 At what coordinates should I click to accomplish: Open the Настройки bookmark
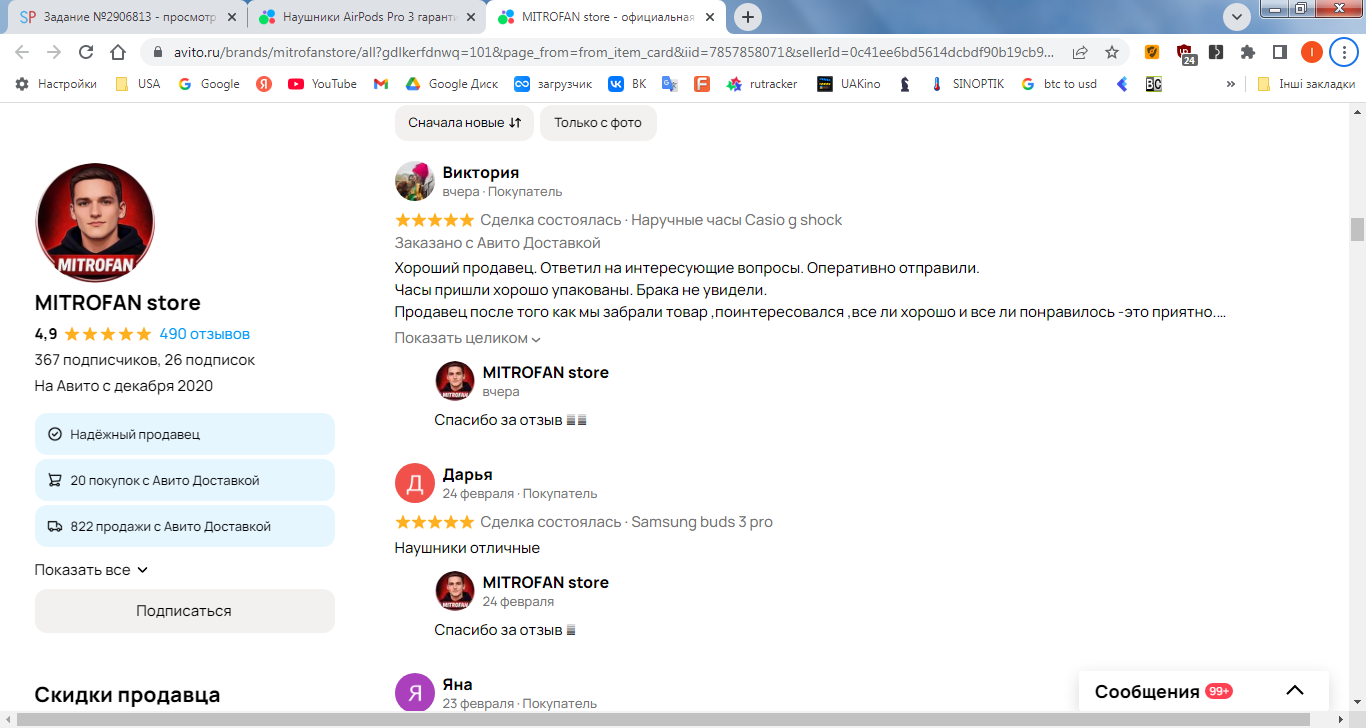pos(56,84)
